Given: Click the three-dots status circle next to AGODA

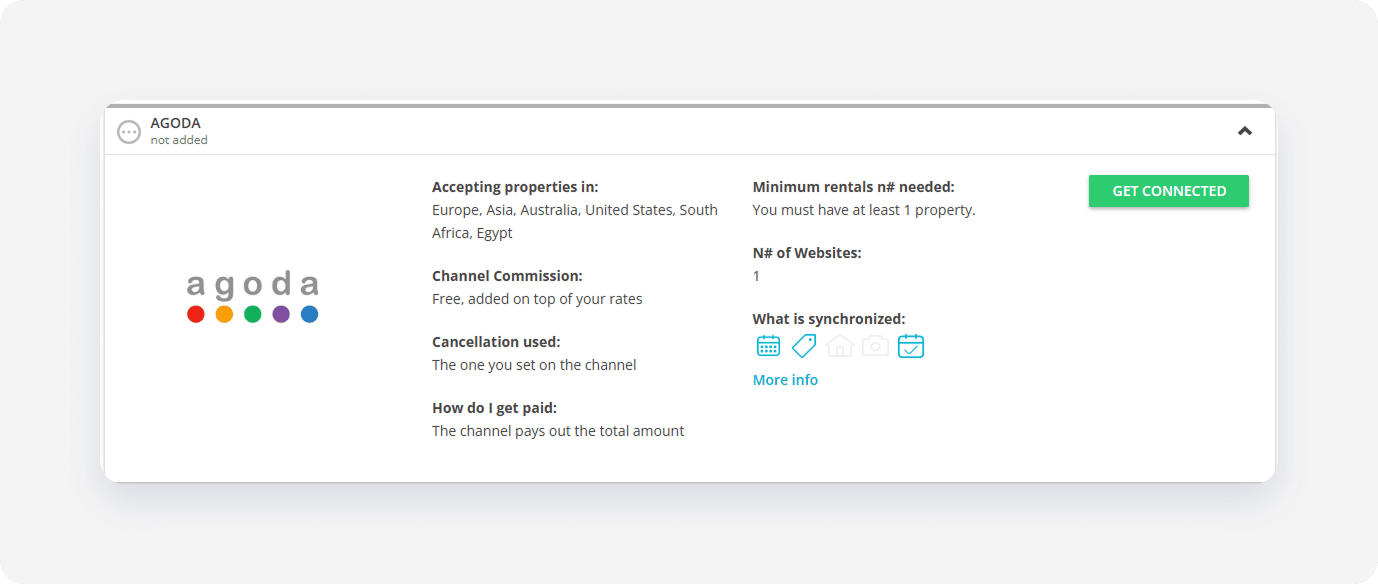Looking at the screenshot, I should click(x=129, y=132).
